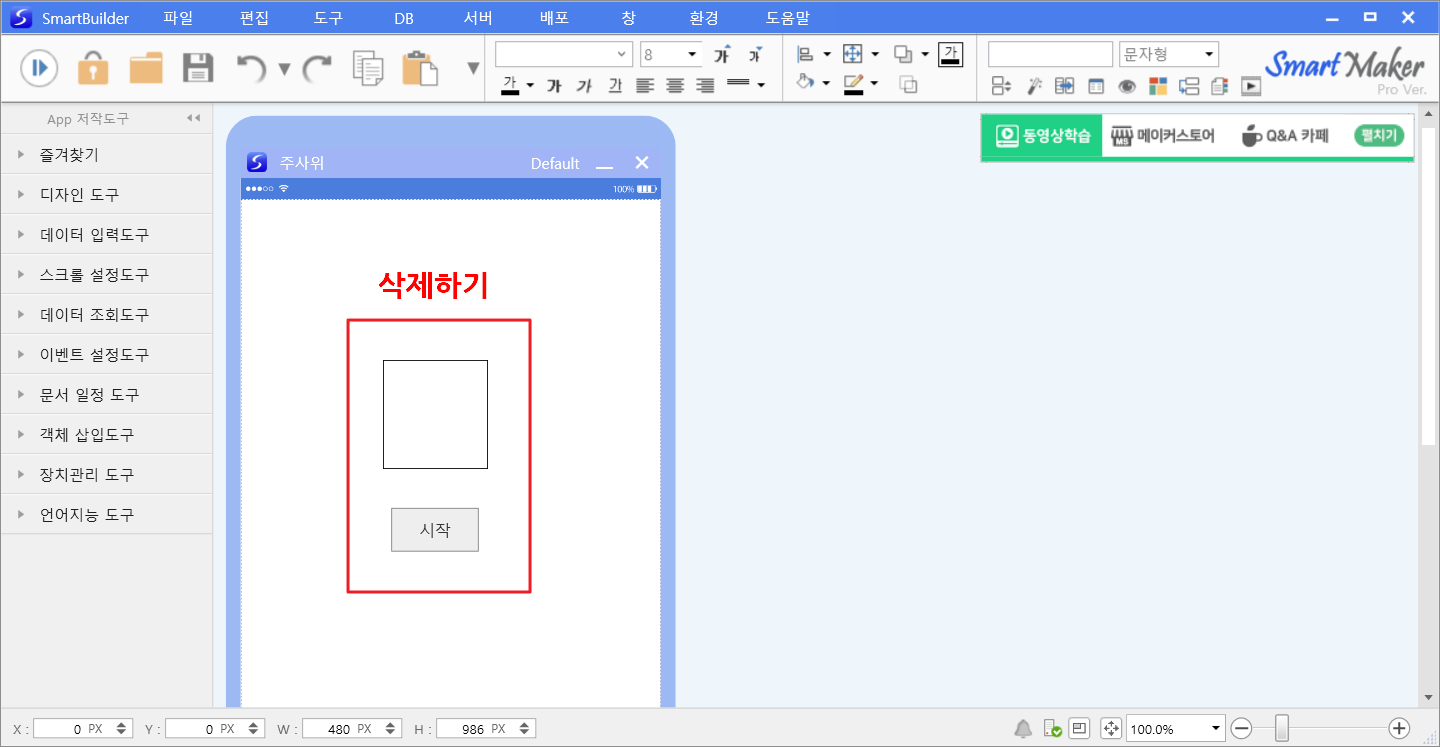Open the toolbar overflow arrow after paste
The width and height of the screenshot is (1440, 747).
474,69
